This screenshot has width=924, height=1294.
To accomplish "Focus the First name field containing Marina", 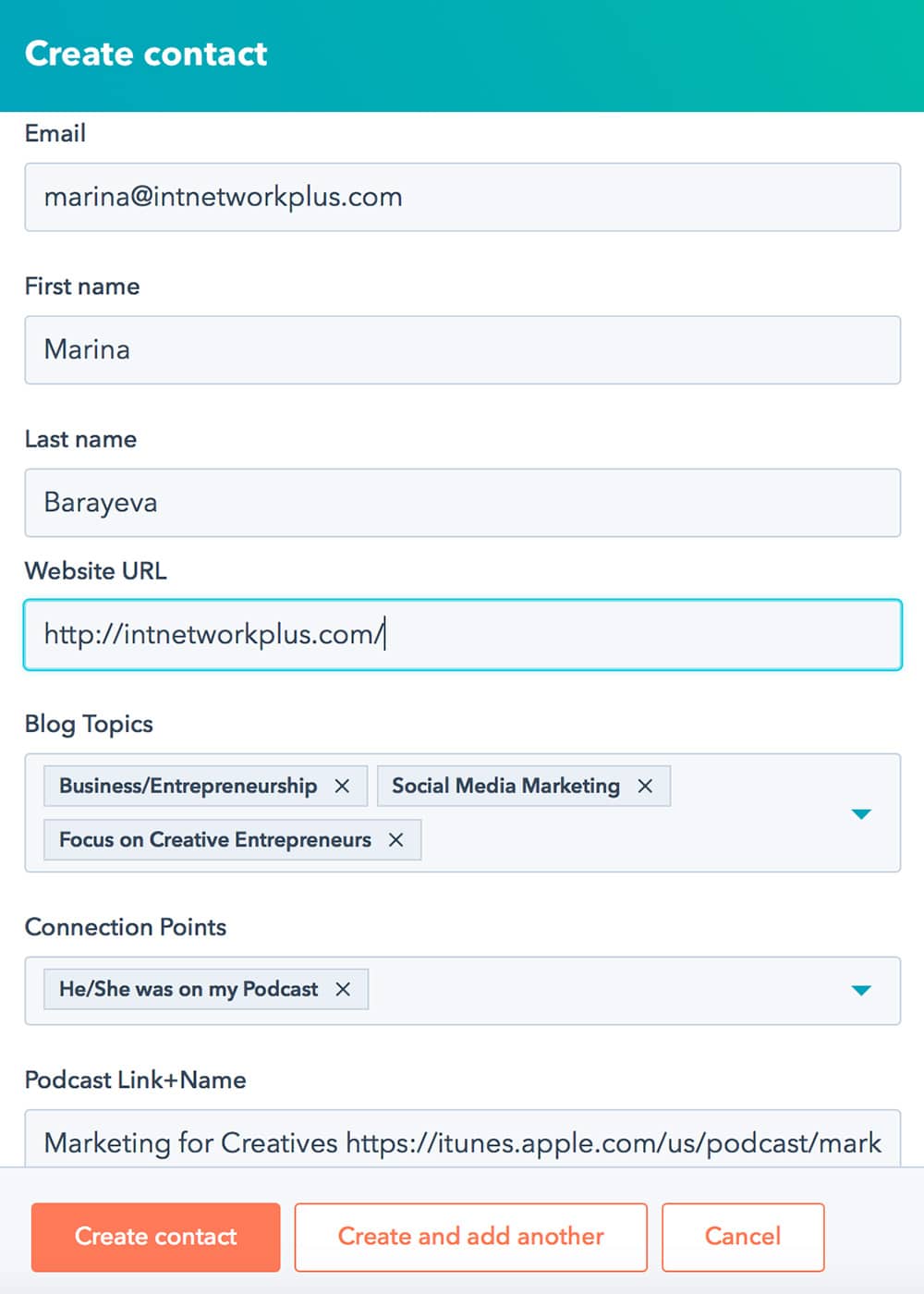I will [462, 349].
